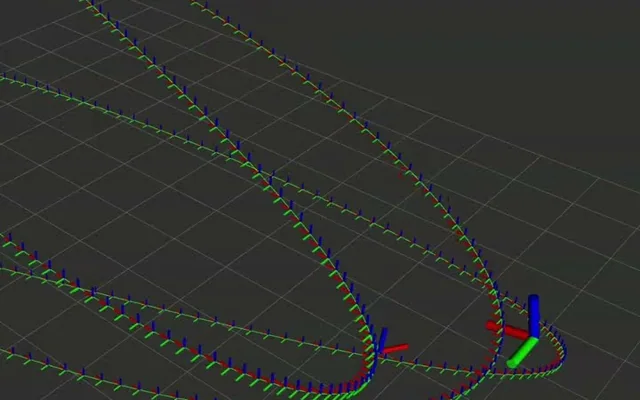Image resolution: width=640 pixels, height=400 pixels.
Task: Click the smaller frame's red axis bar
Action: tap(396, 348)
